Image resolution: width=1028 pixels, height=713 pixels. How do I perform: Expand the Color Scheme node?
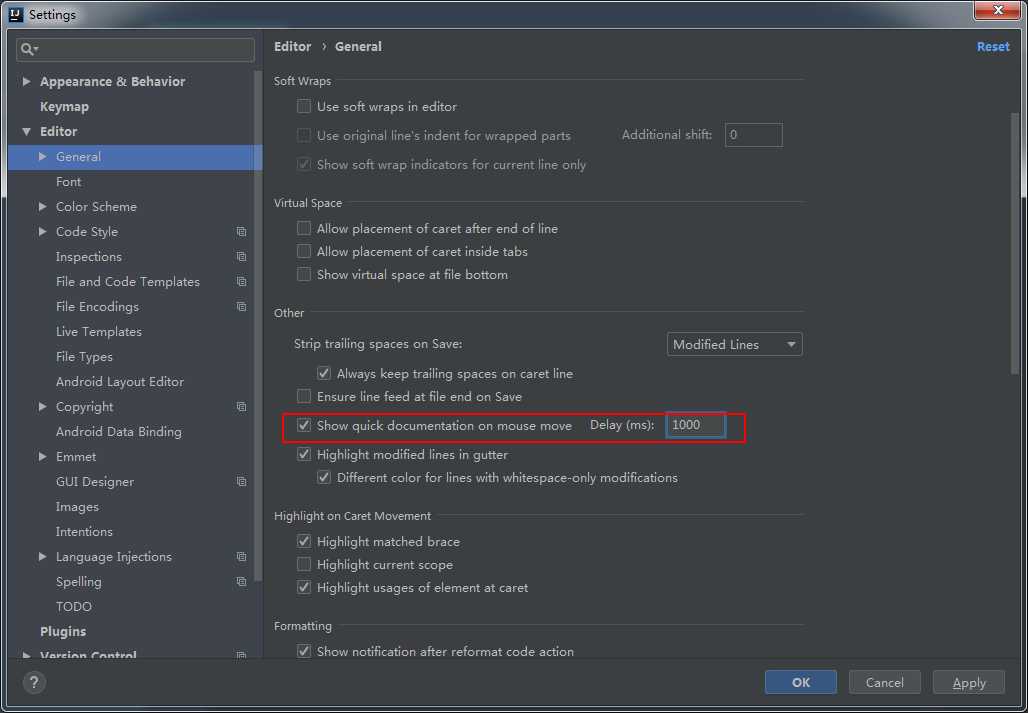pos(43,206)
